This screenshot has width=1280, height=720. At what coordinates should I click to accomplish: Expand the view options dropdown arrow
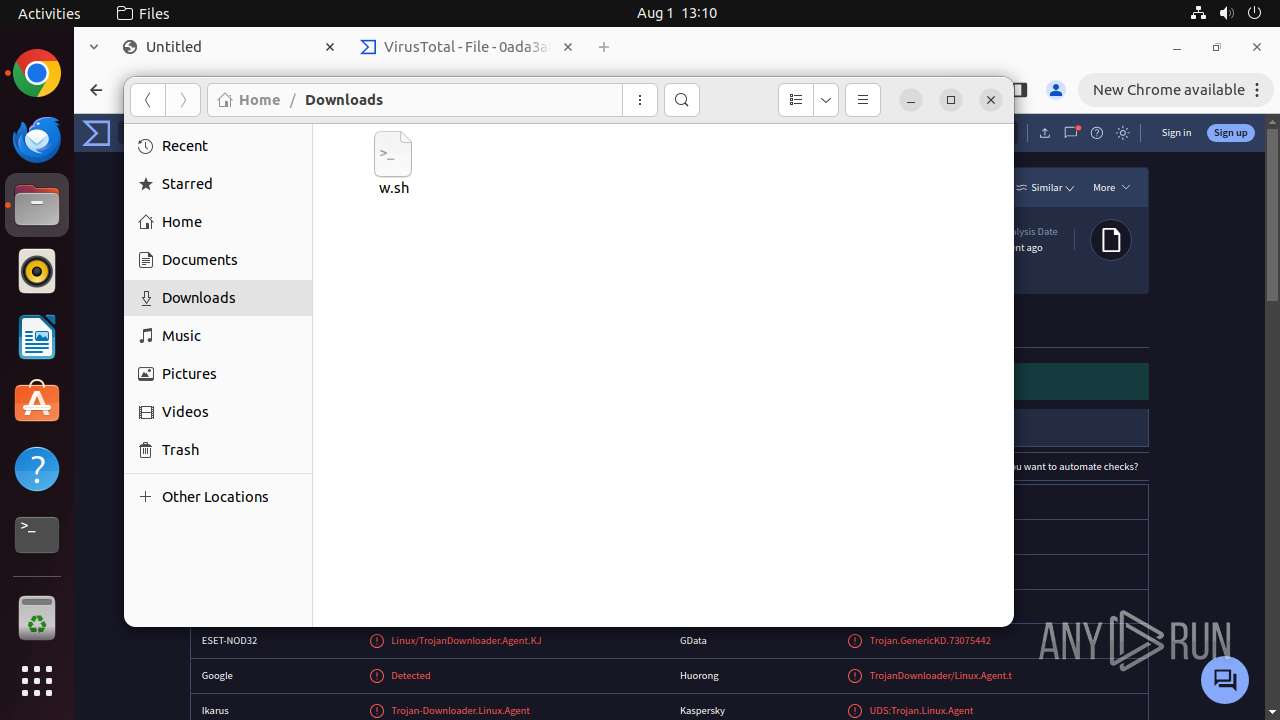826,100
